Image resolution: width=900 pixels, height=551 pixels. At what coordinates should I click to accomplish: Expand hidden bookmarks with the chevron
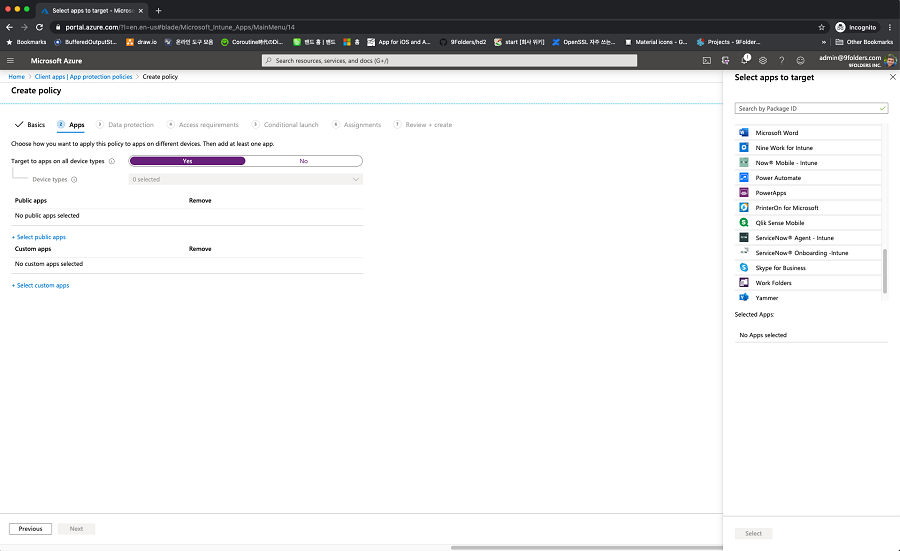pyautogui.click(x=824, y=42)
